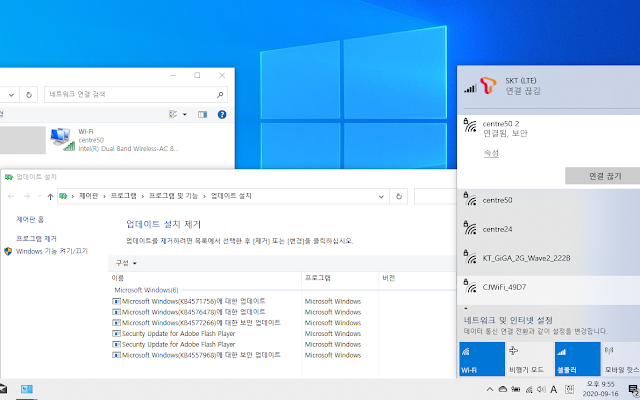Click 제어판 in breadcrumb path
This screenshot has width=640, height=400.
[89, 196]
